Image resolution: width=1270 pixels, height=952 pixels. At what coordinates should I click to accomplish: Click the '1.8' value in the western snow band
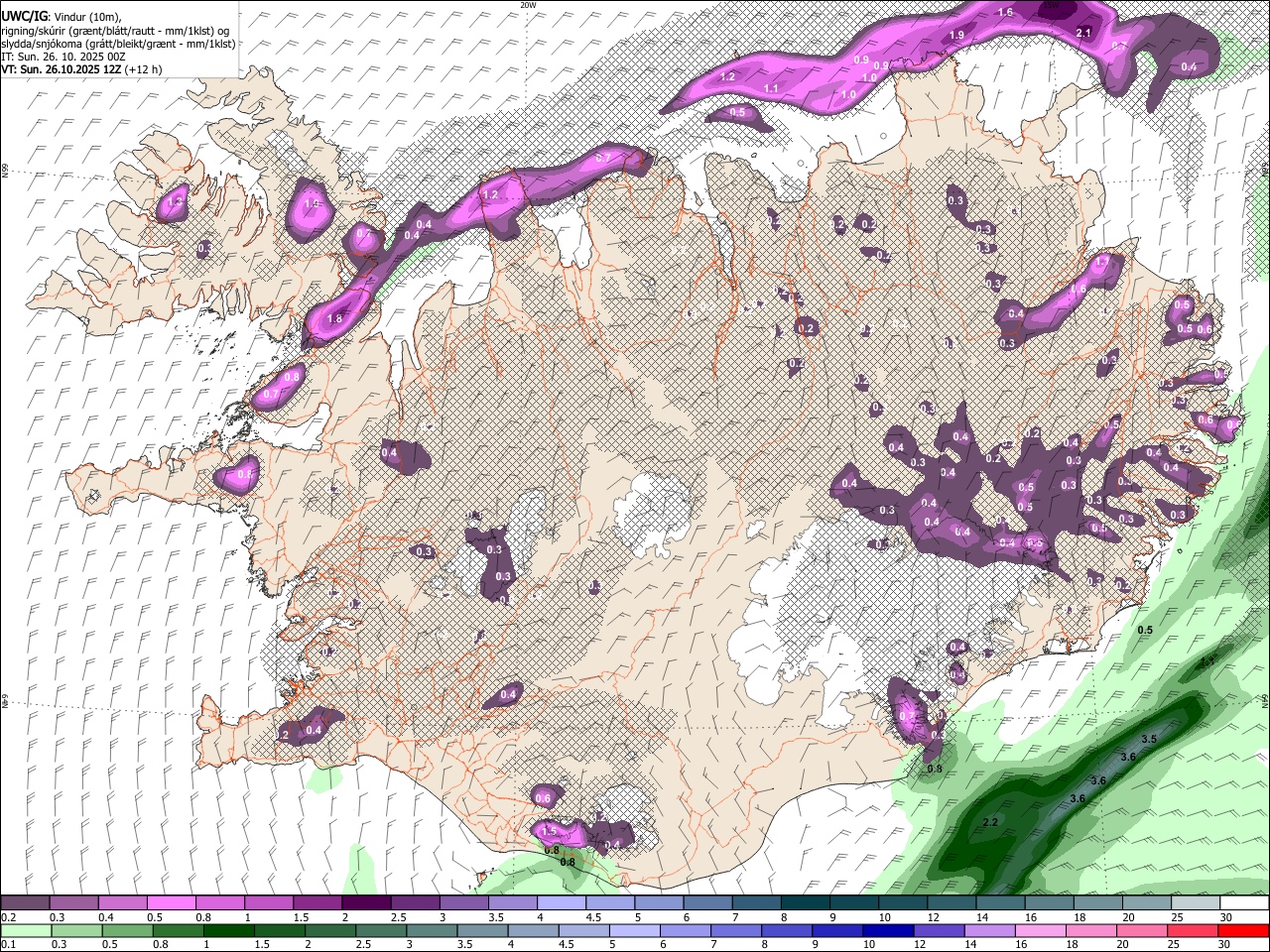tap(334, 319)
